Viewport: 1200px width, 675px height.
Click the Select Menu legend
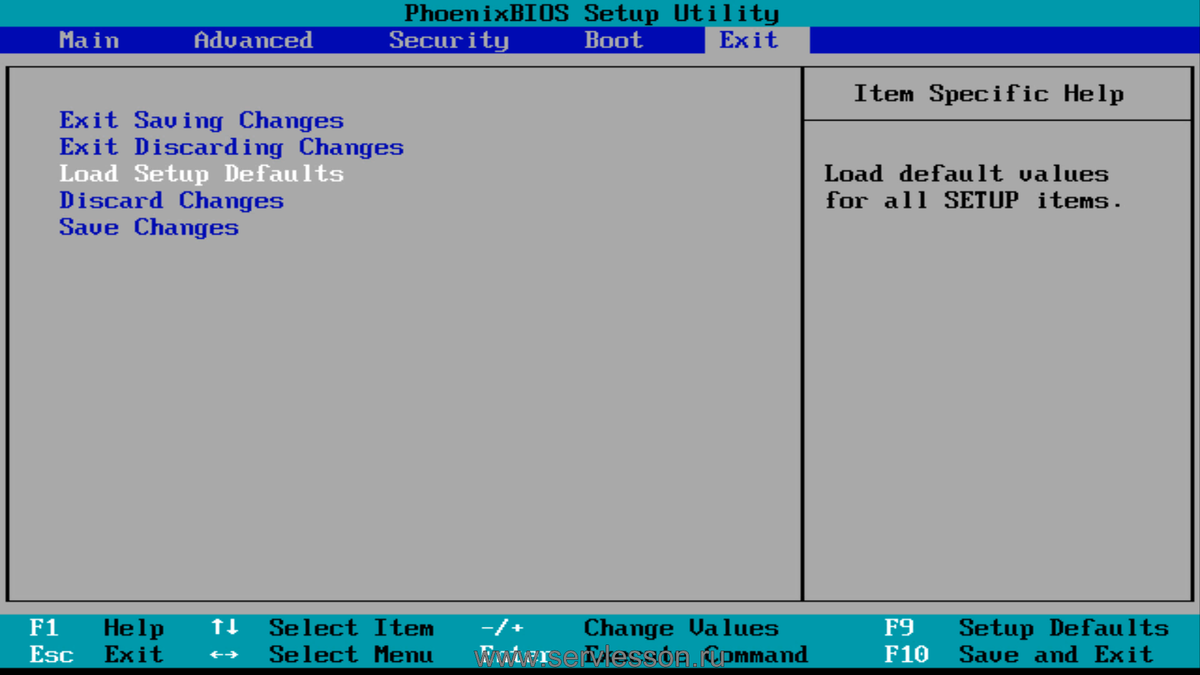click(351, 655)
